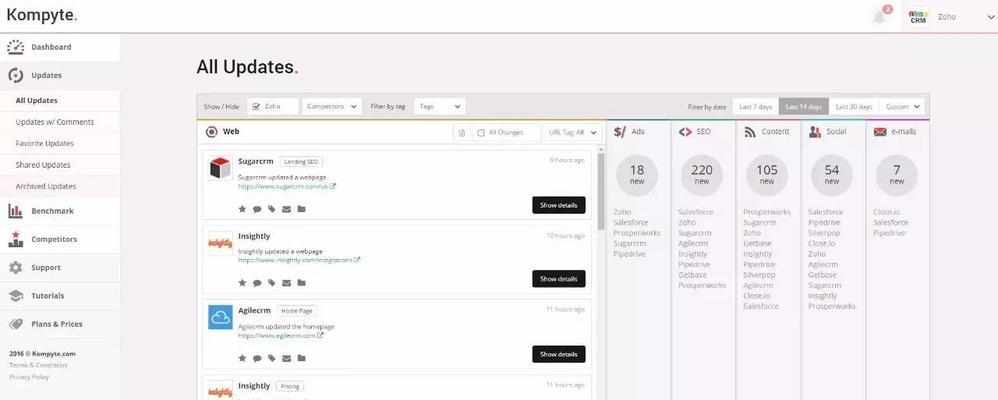Click the 7 new e-mails counter

(x=897, y=175)
